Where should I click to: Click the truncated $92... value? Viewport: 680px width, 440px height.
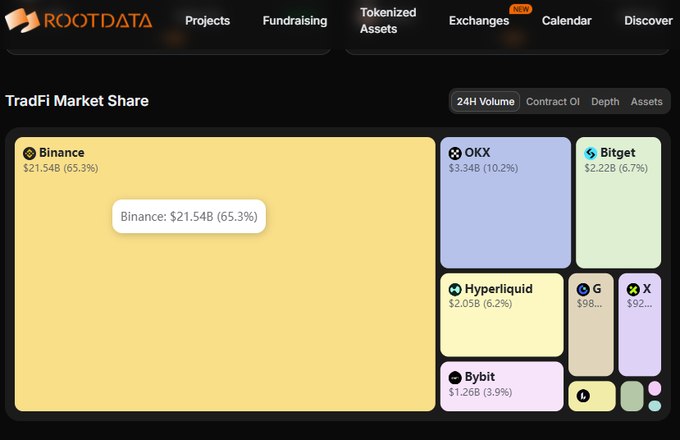(639, 303)
